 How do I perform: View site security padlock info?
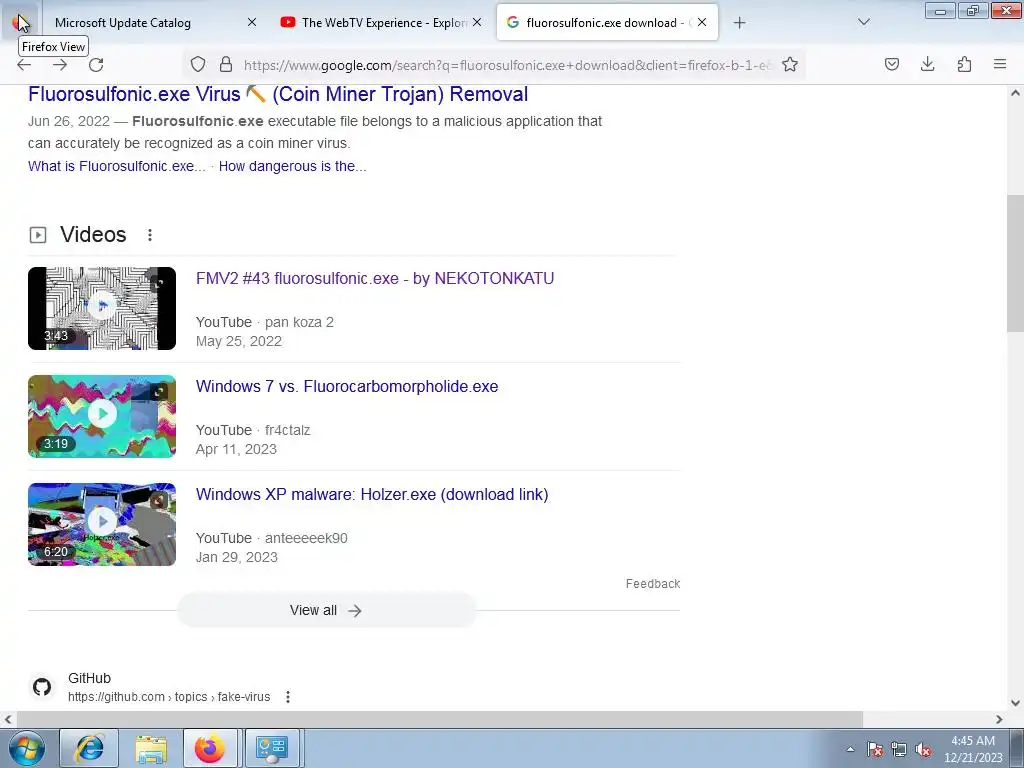coord(226,64)
